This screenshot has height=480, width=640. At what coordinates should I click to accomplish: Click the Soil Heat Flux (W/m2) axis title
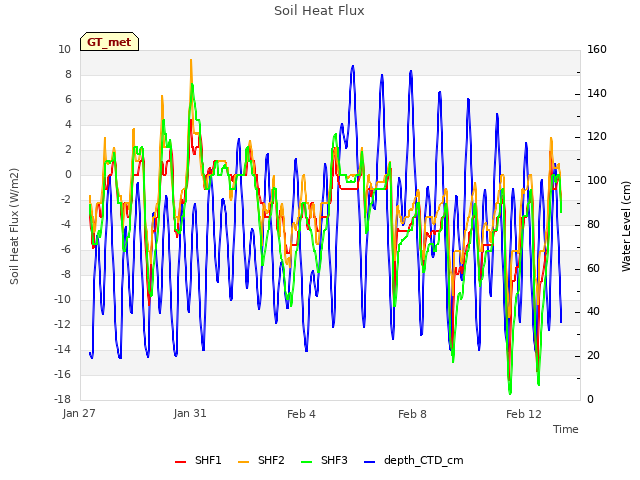[14, 226]
